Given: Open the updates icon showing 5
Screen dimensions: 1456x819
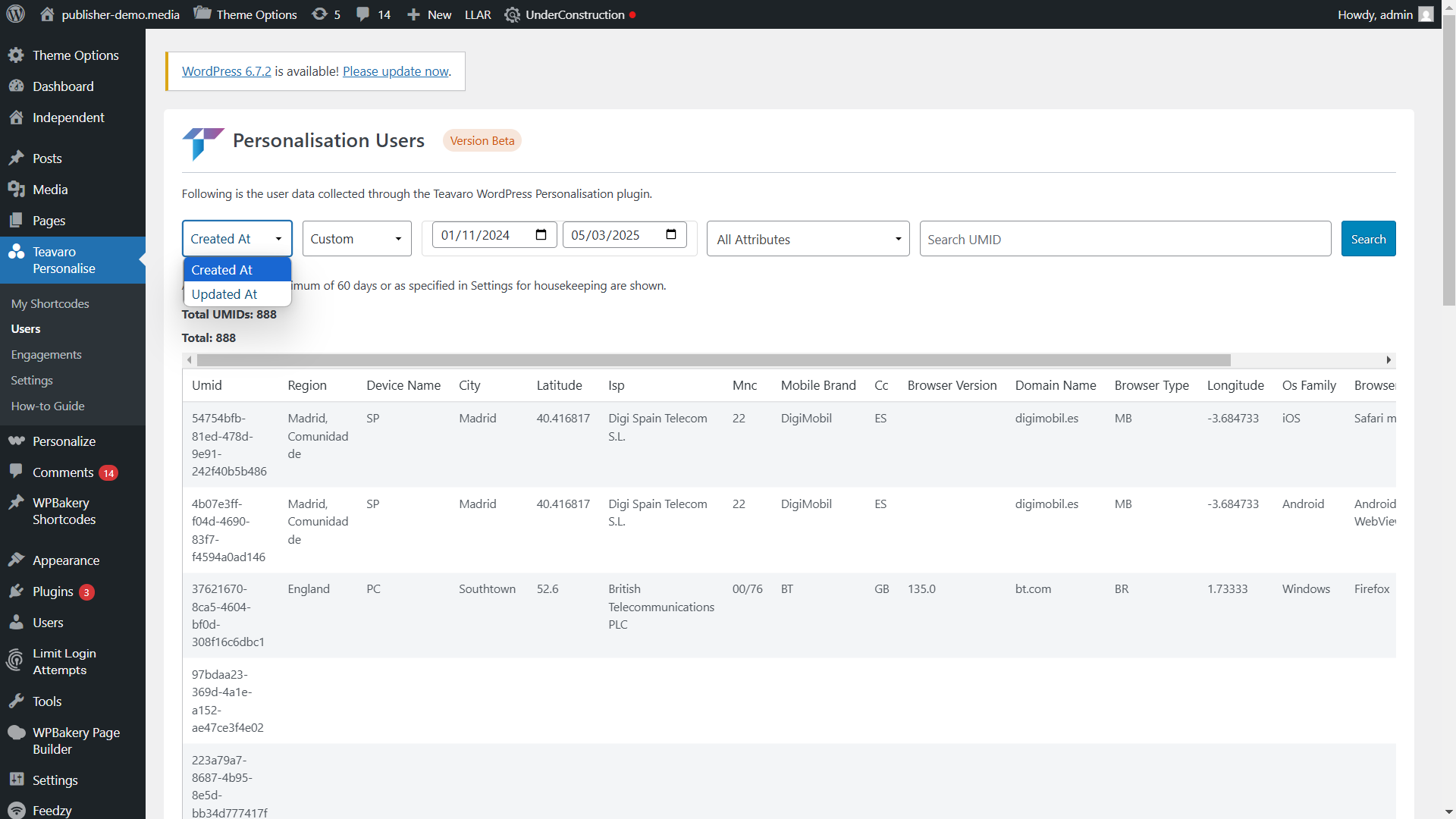Looking at the screenshot, I should (x=320, y=14).
